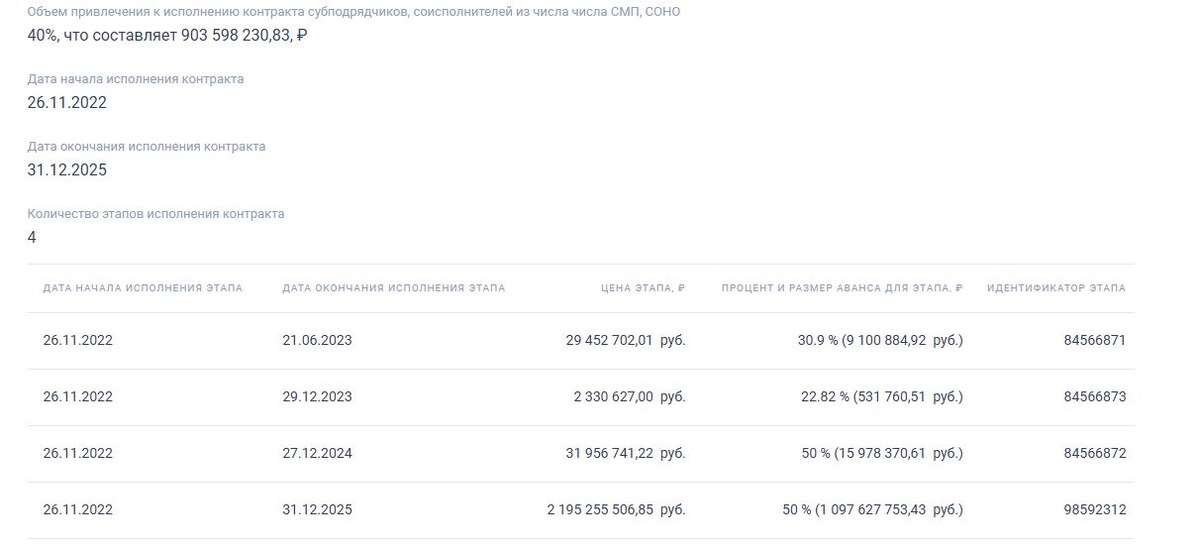Select stage identifier 84566872

coord(1095,453)
